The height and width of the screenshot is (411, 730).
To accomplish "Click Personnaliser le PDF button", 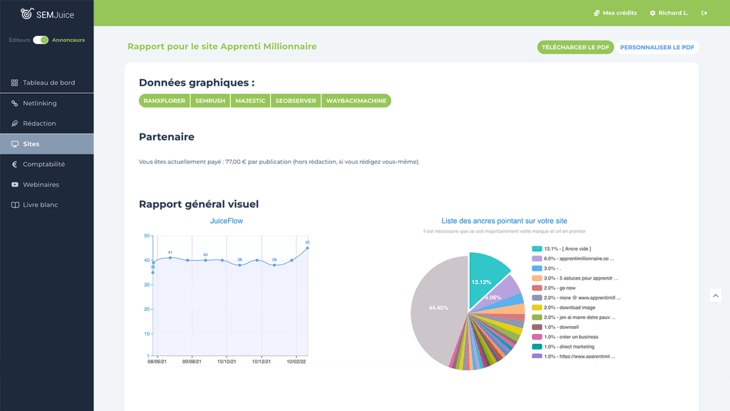I will (x=657, y=47).
